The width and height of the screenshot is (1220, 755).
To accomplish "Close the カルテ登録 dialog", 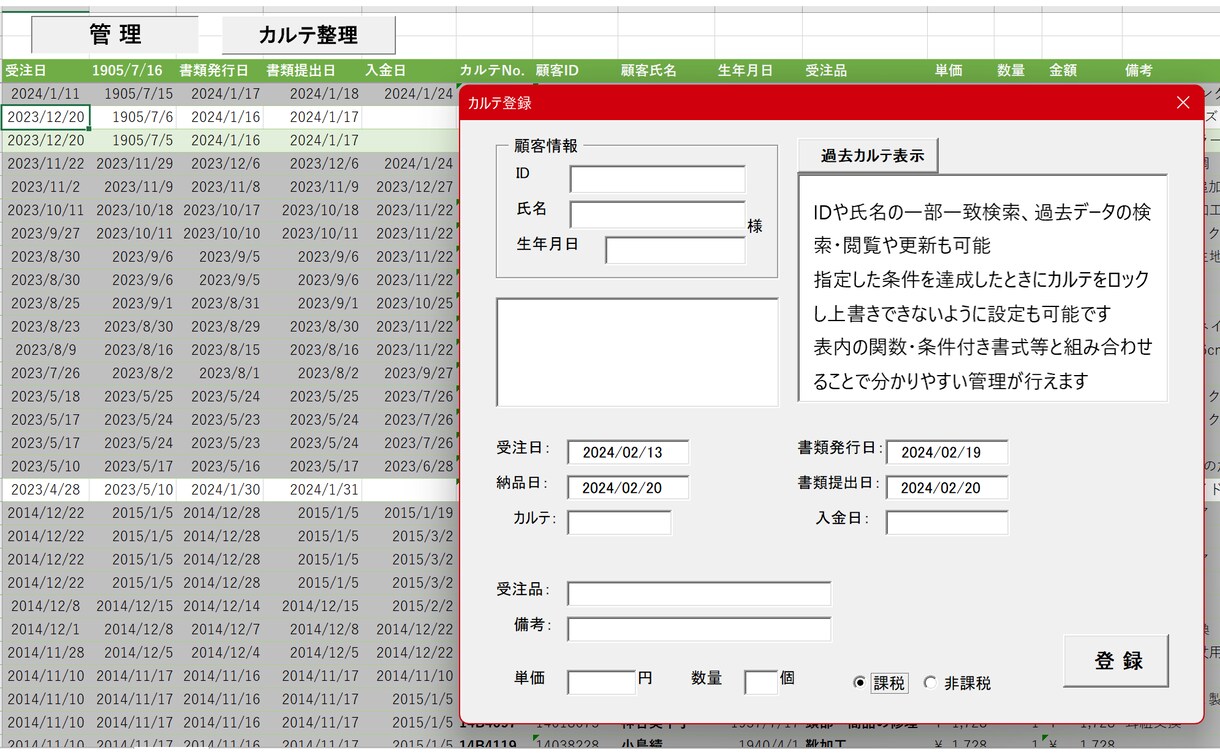I will 1183,102.
